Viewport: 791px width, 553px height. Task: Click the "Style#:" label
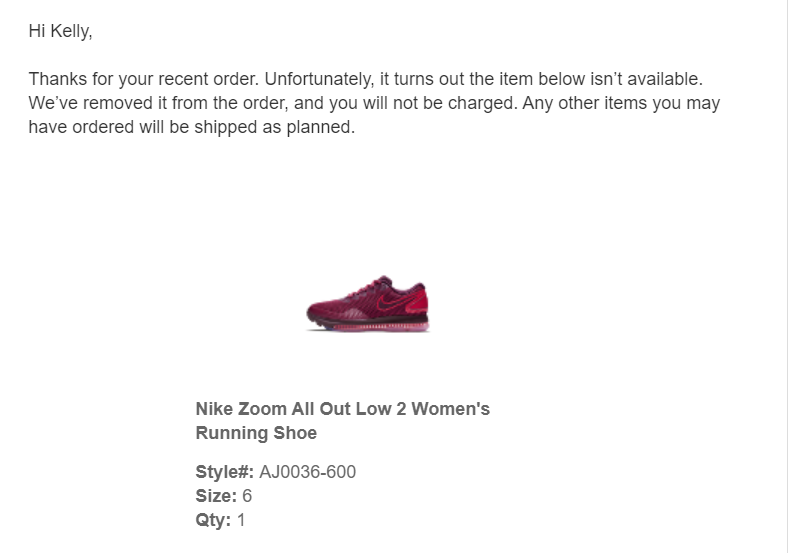pyautogui.click(x=224, y=472)
